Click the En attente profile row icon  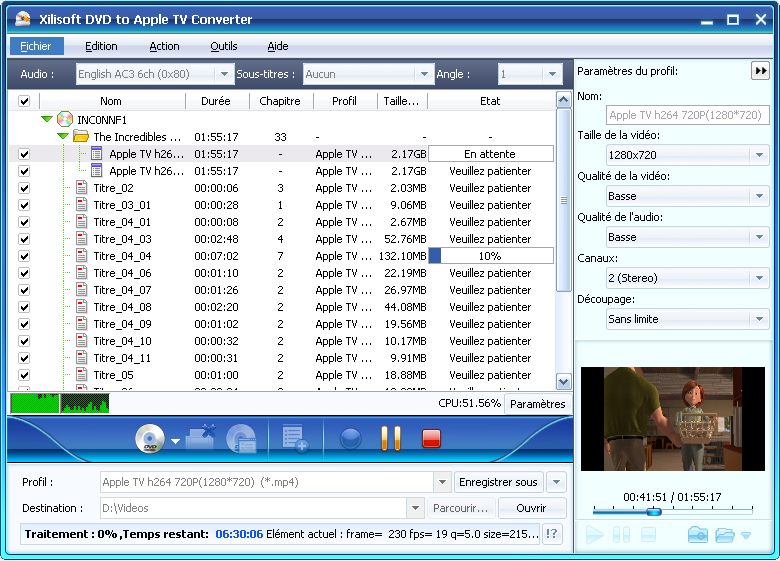97,154
